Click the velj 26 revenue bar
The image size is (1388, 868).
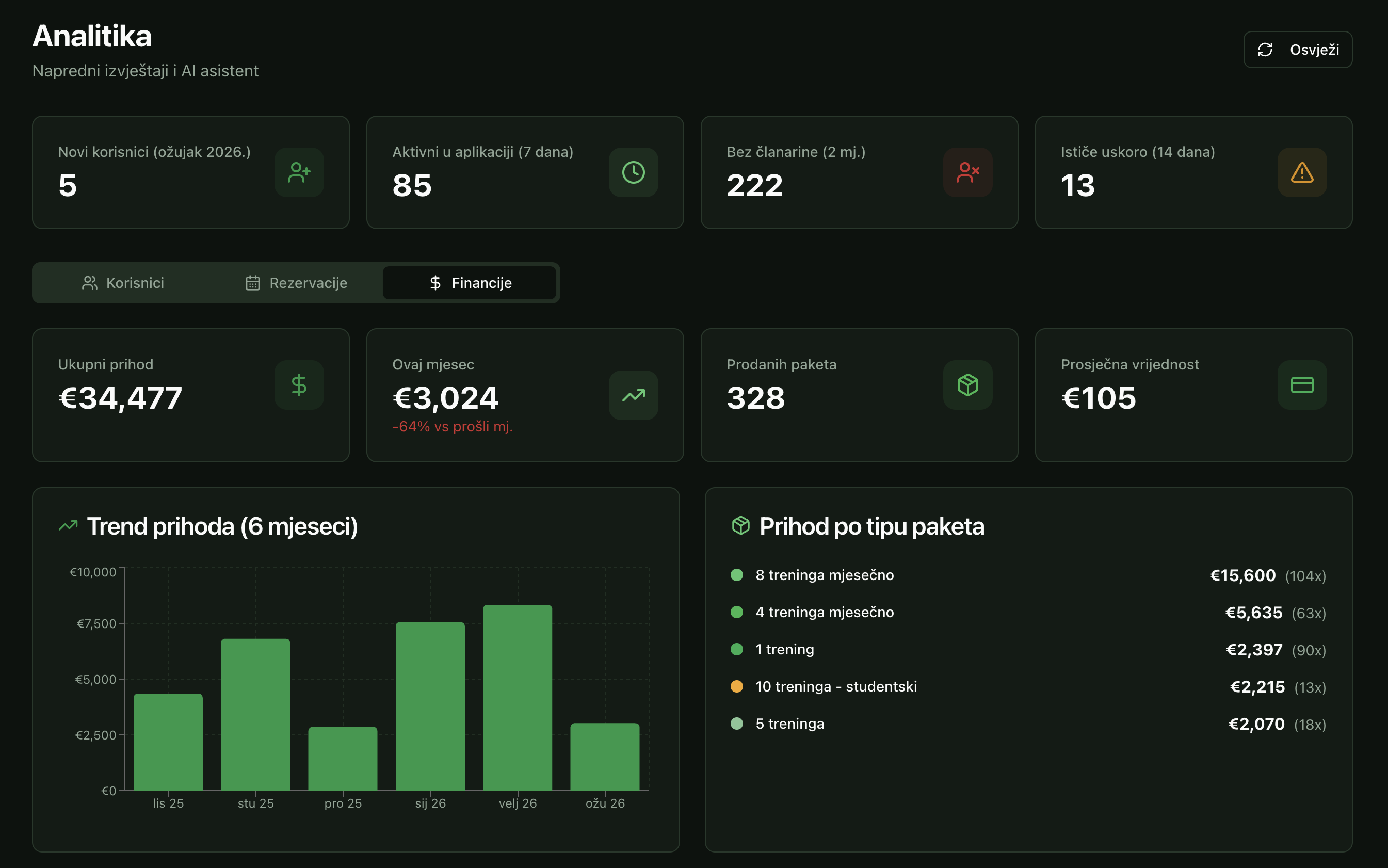(x=517, y=698)
